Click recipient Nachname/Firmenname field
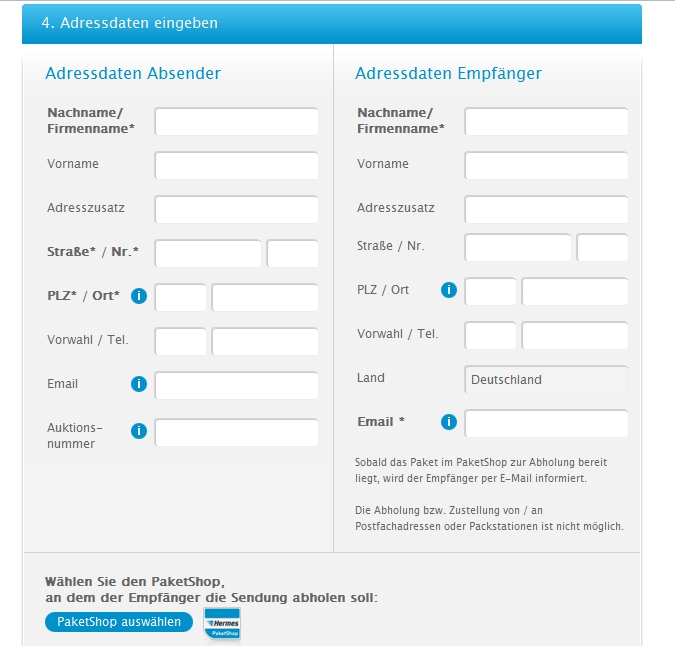 point(546,122)
